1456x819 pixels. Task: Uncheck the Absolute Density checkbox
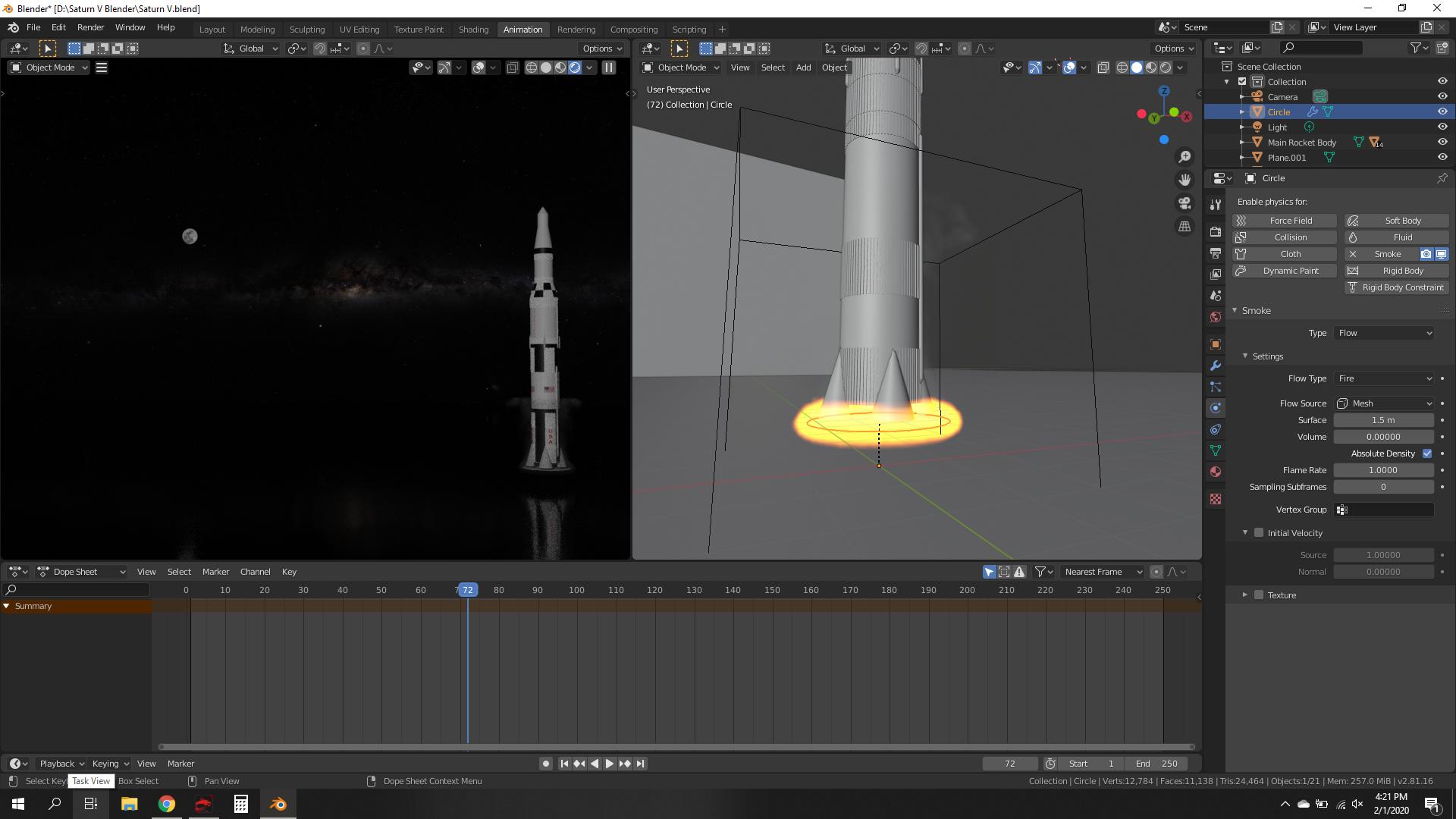pos(1426,453)
